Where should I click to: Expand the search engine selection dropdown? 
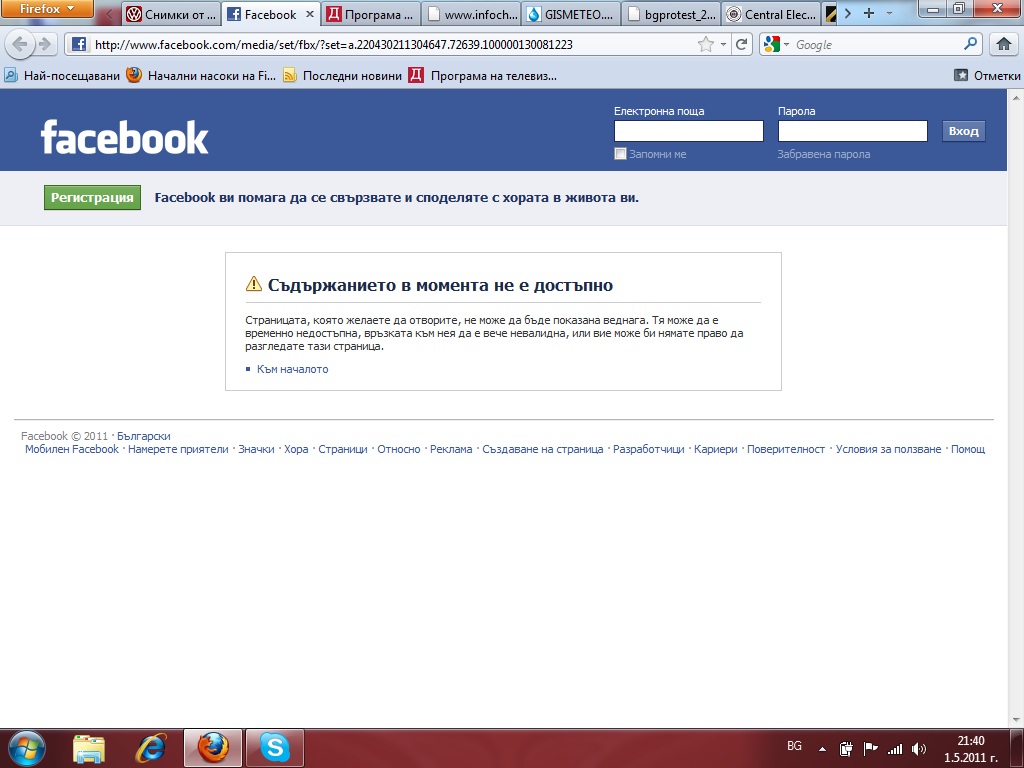pyautogui.click(x=777, y=45)
